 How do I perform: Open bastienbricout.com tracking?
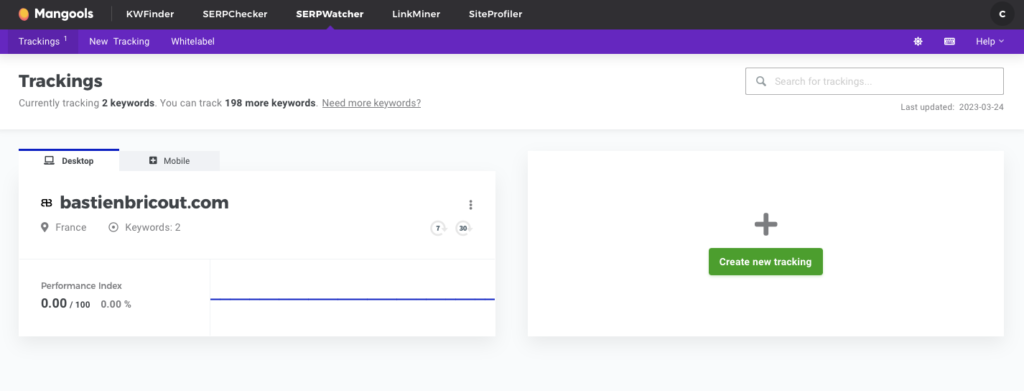point(144,203)
